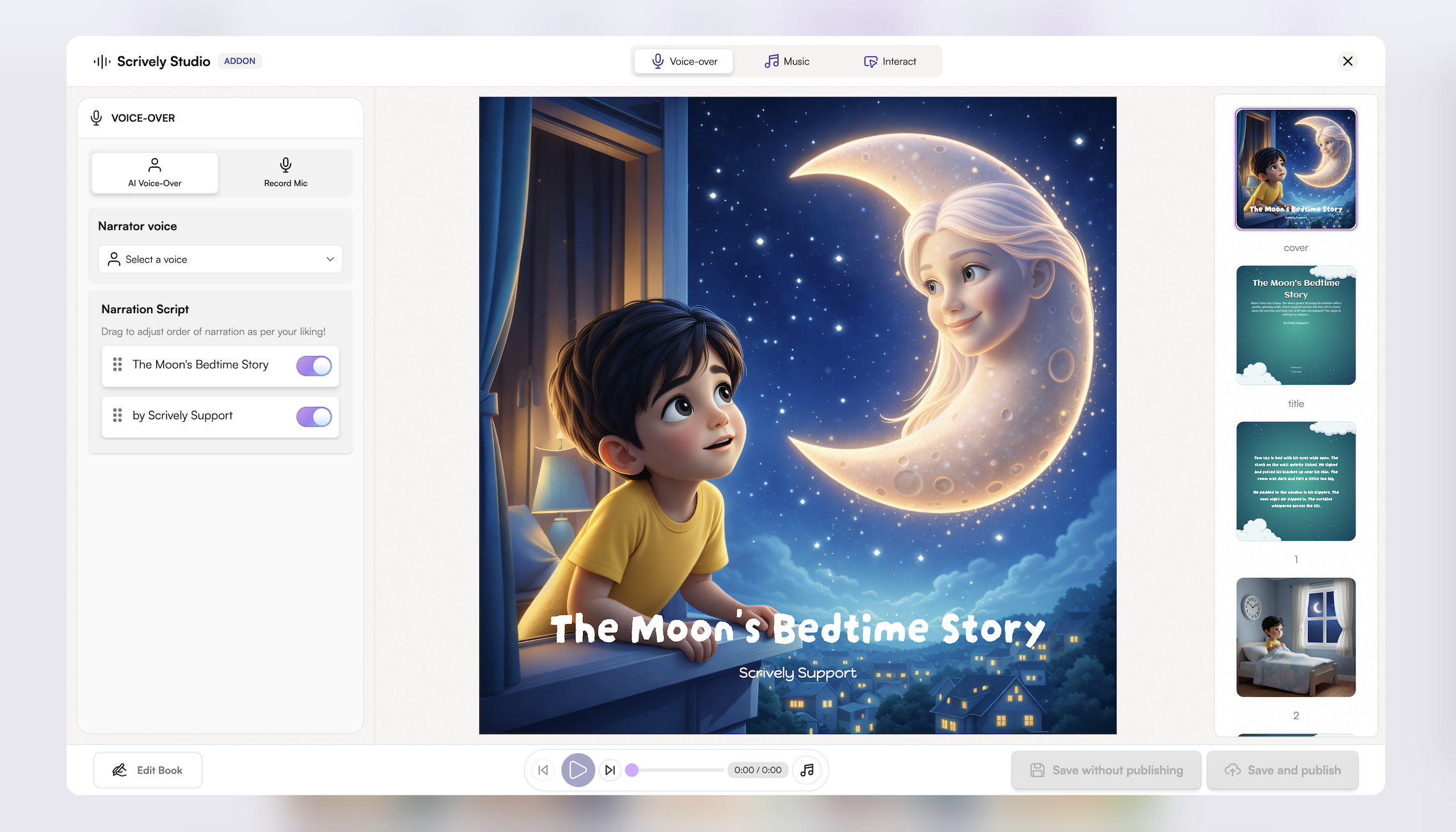The image size is (1456, 832).
Task: Click drag handle for The Moon's Bedtime Story
Action: [118, 365]
